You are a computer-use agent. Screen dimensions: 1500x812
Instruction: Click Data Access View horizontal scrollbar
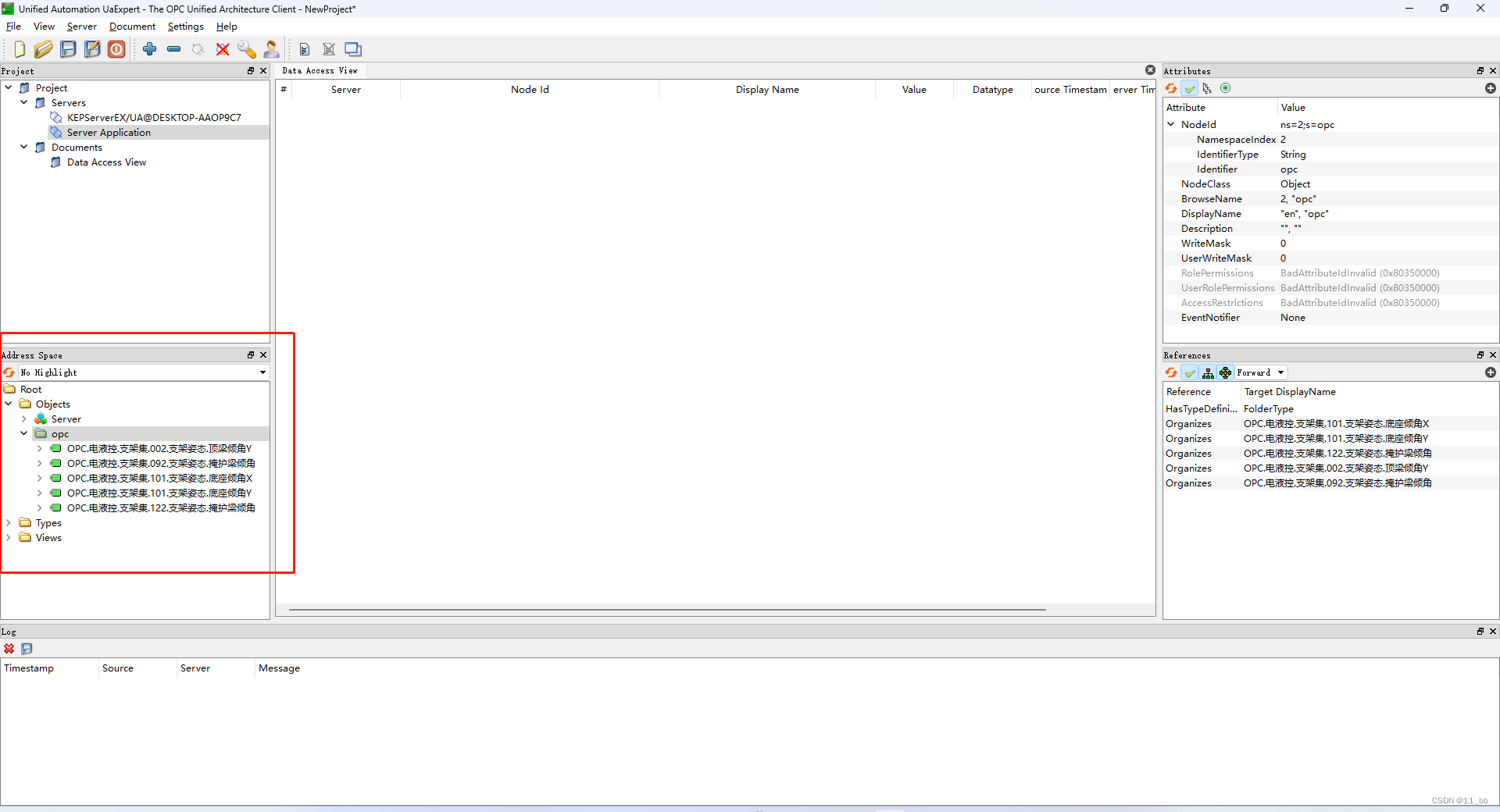[x=667, y=610]
